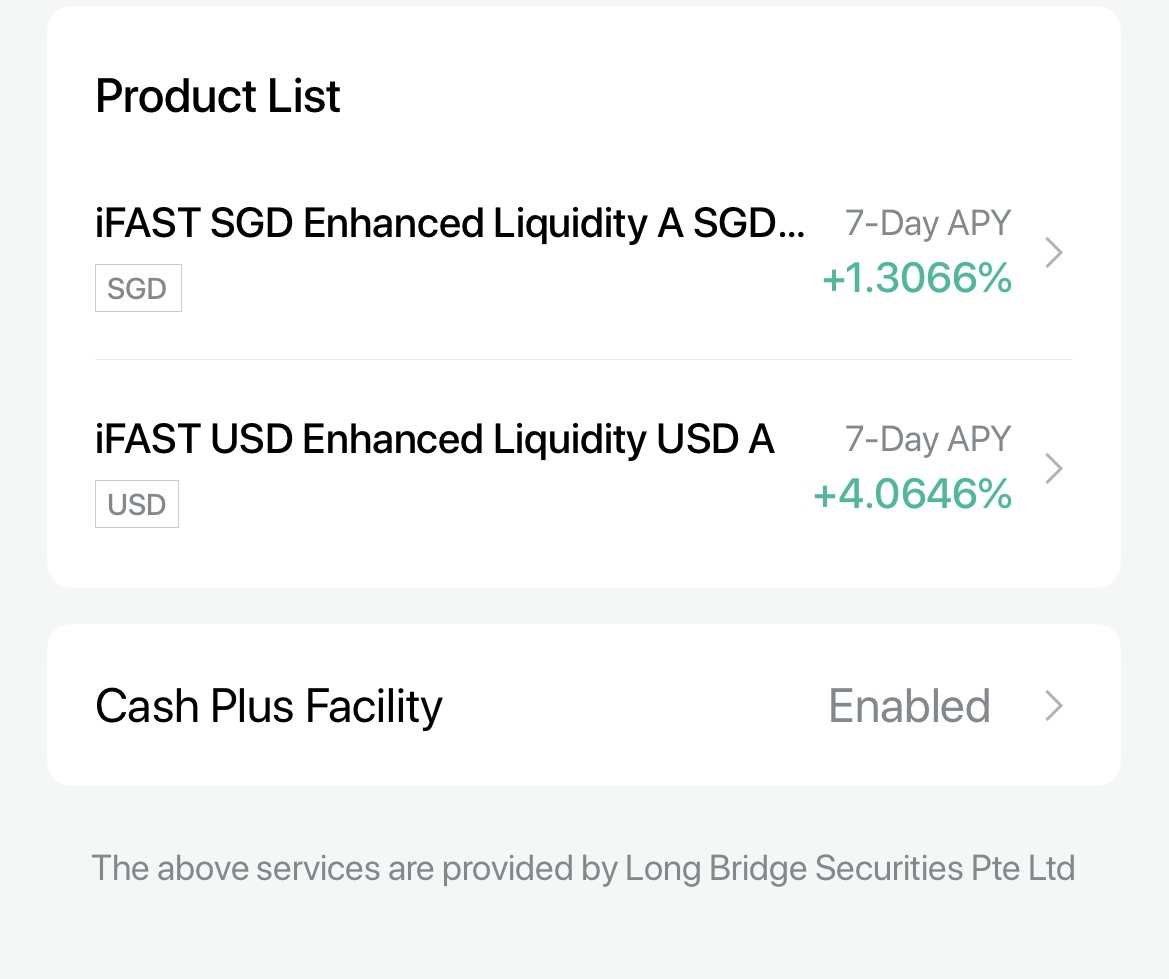Click the Enabled status label
The image size is (1169, 979).
pos(909,706)
